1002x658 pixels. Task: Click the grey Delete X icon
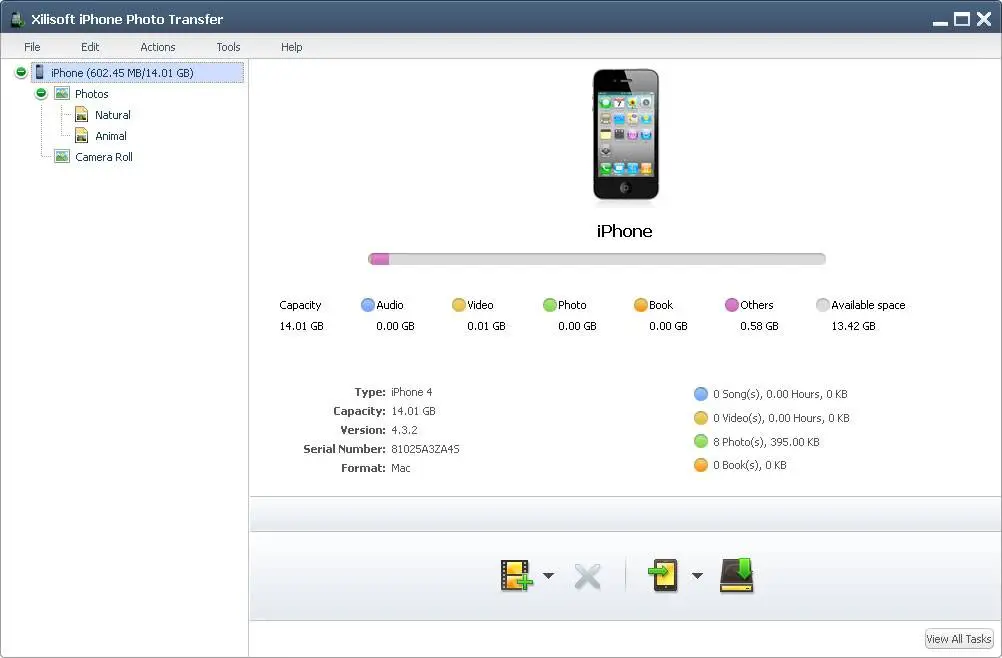coord(587,576)
